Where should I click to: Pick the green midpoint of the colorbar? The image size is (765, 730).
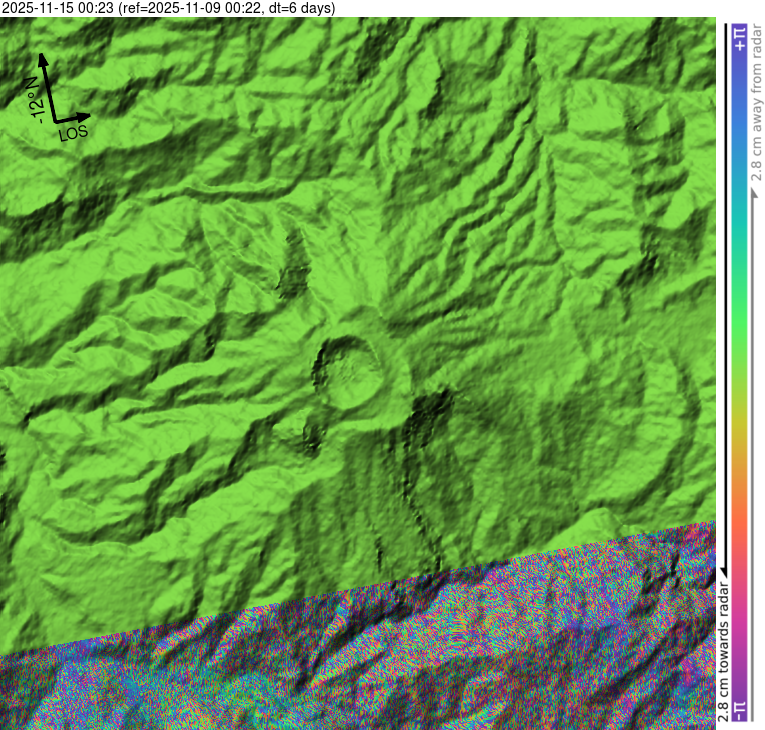coord(740,370)
